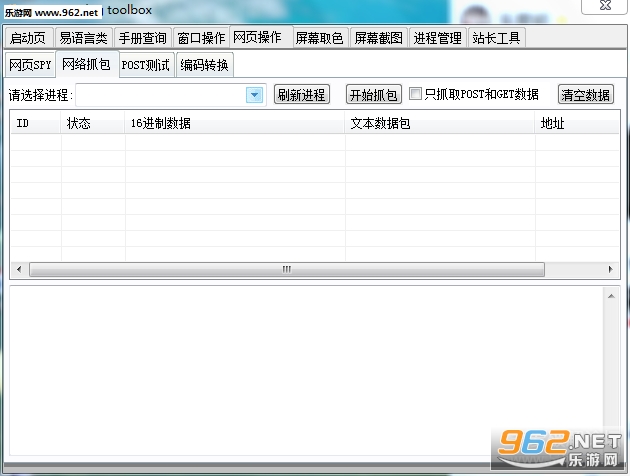Viewport: 630px width, 476px height.
Task: Click the 清空数据 button
Action: (x=586, y=95)
